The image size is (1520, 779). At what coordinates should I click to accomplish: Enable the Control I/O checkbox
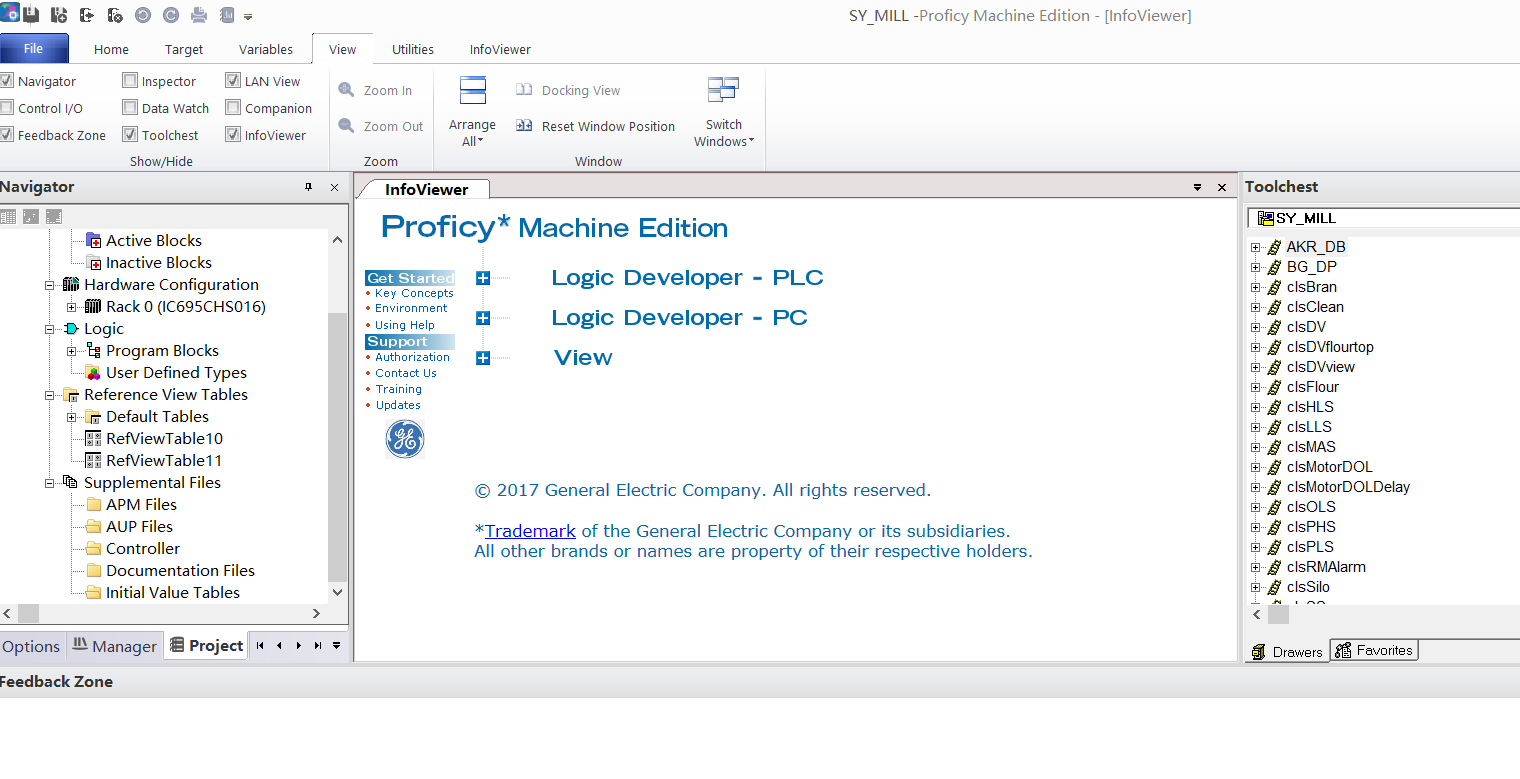(7, 108)
